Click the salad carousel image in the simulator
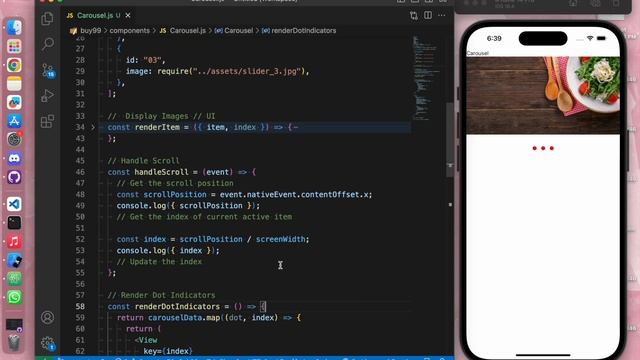Screen dimensions: 640x360 (543, 95)
